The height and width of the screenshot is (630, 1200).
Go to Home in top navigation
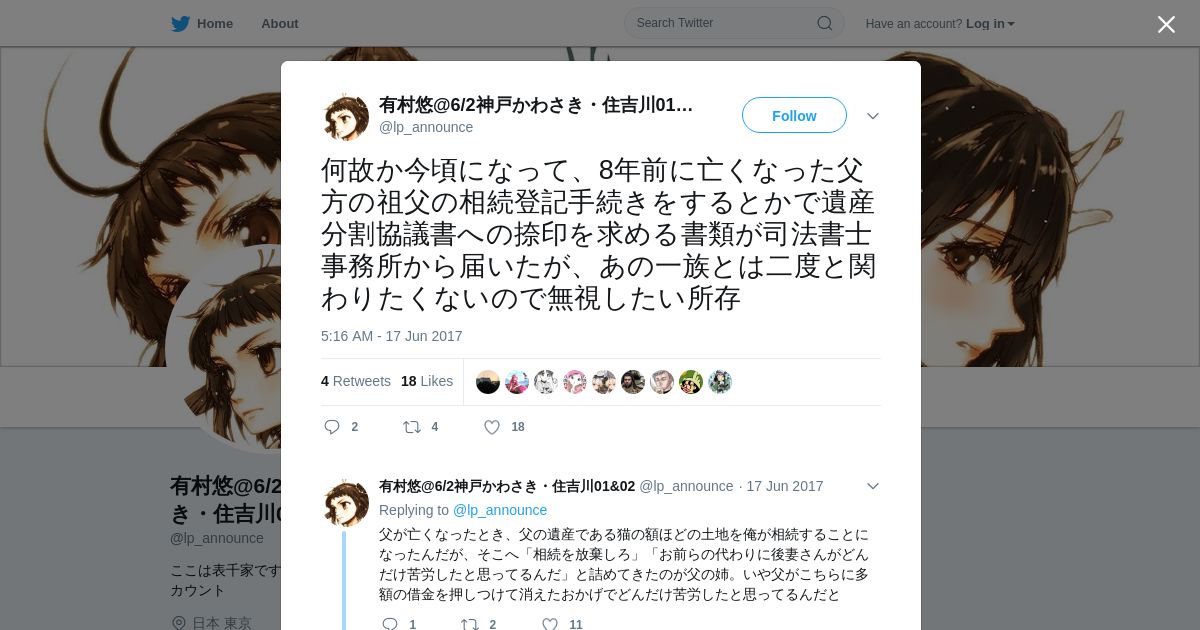click(215, 23)
